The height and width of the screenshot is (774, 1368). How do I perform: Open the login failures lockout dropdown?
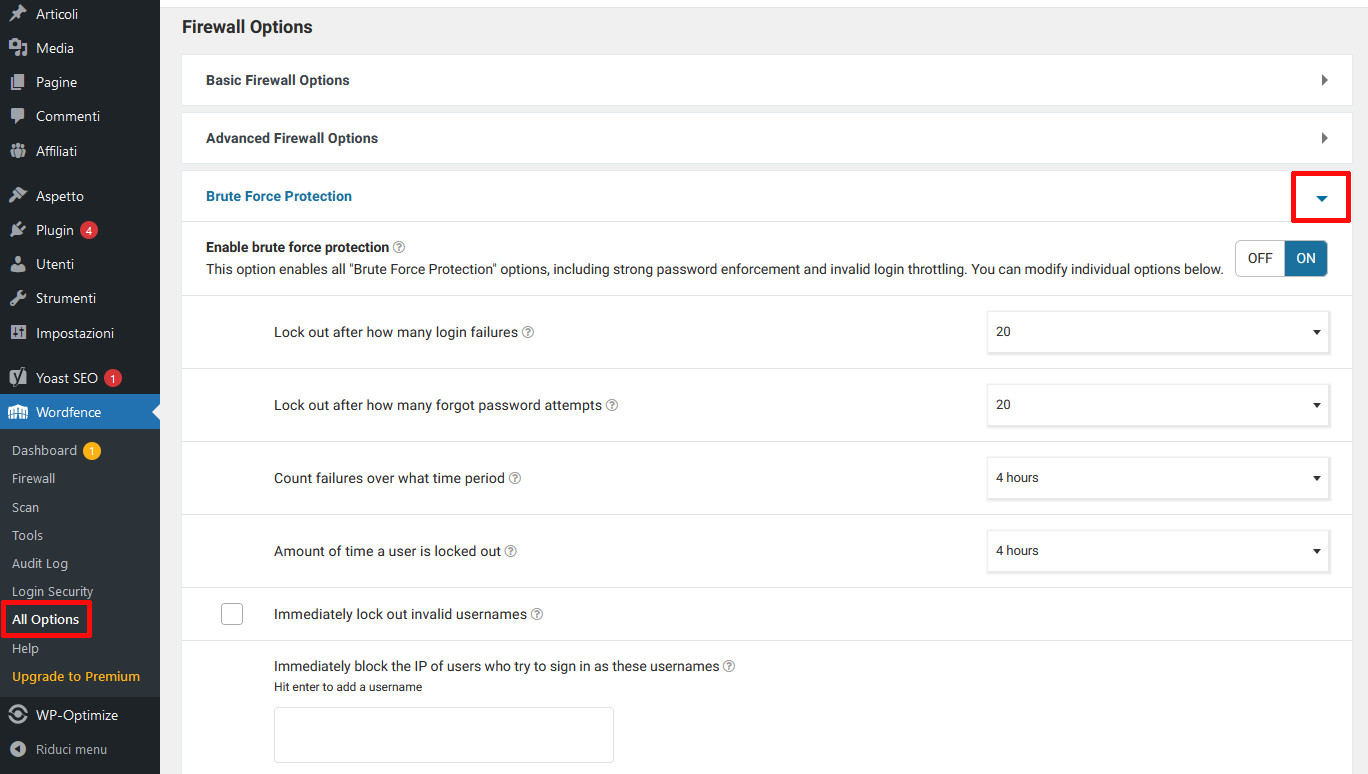[x=1158, y=332]
